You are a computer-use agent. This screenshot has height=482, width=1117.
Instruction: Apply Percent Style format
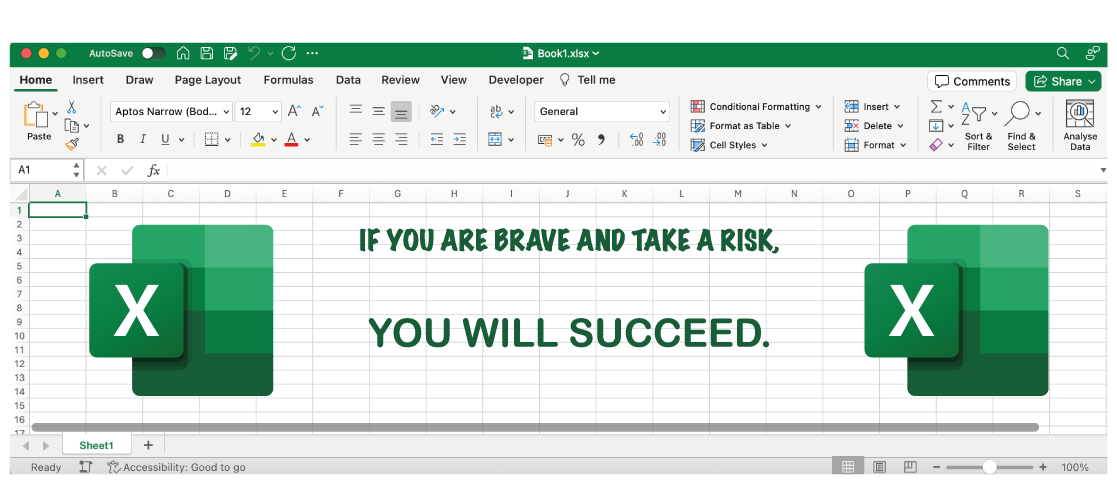point(578,140)
